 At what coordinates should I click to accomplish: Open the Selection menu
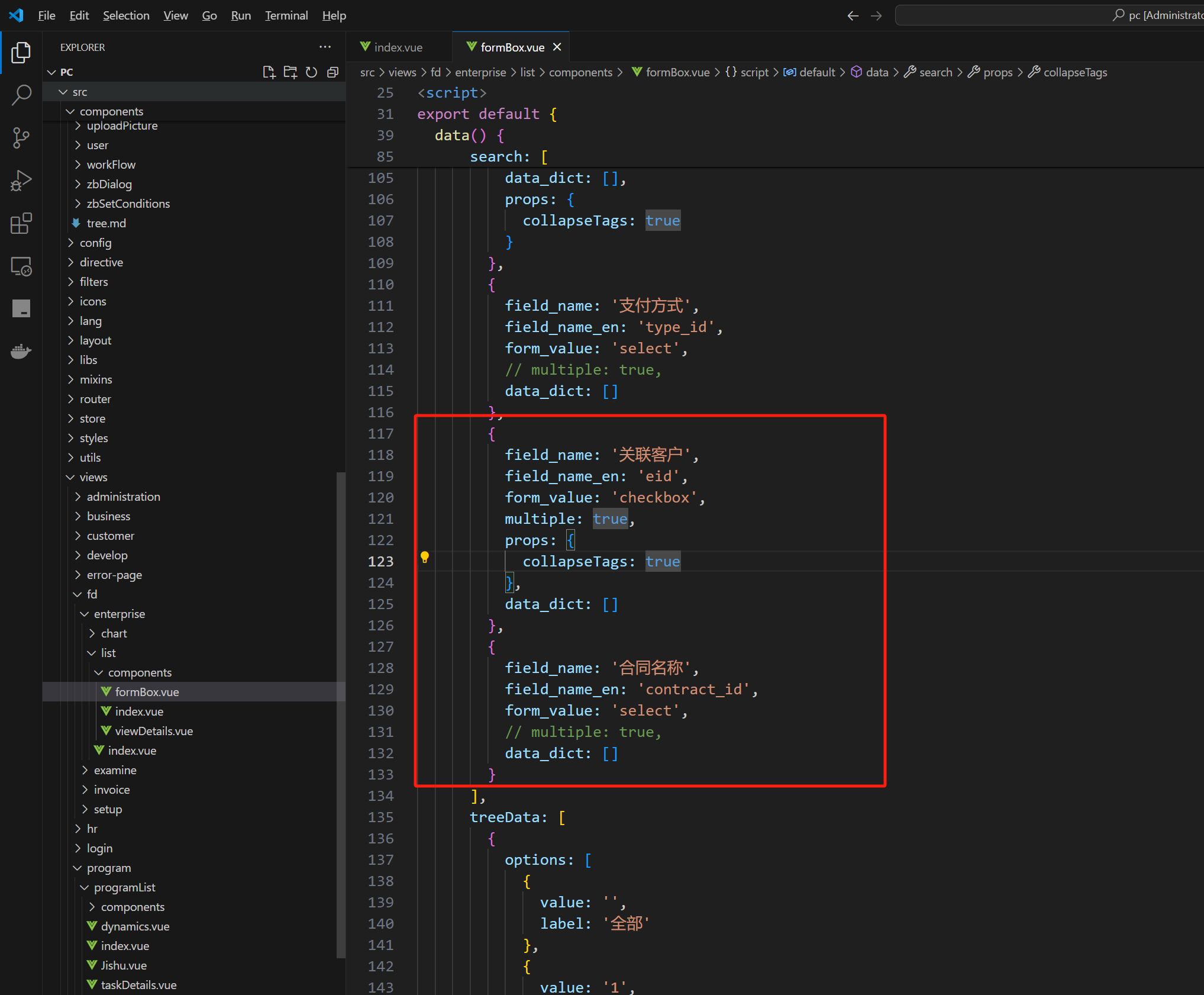click(x=126, y=15)
